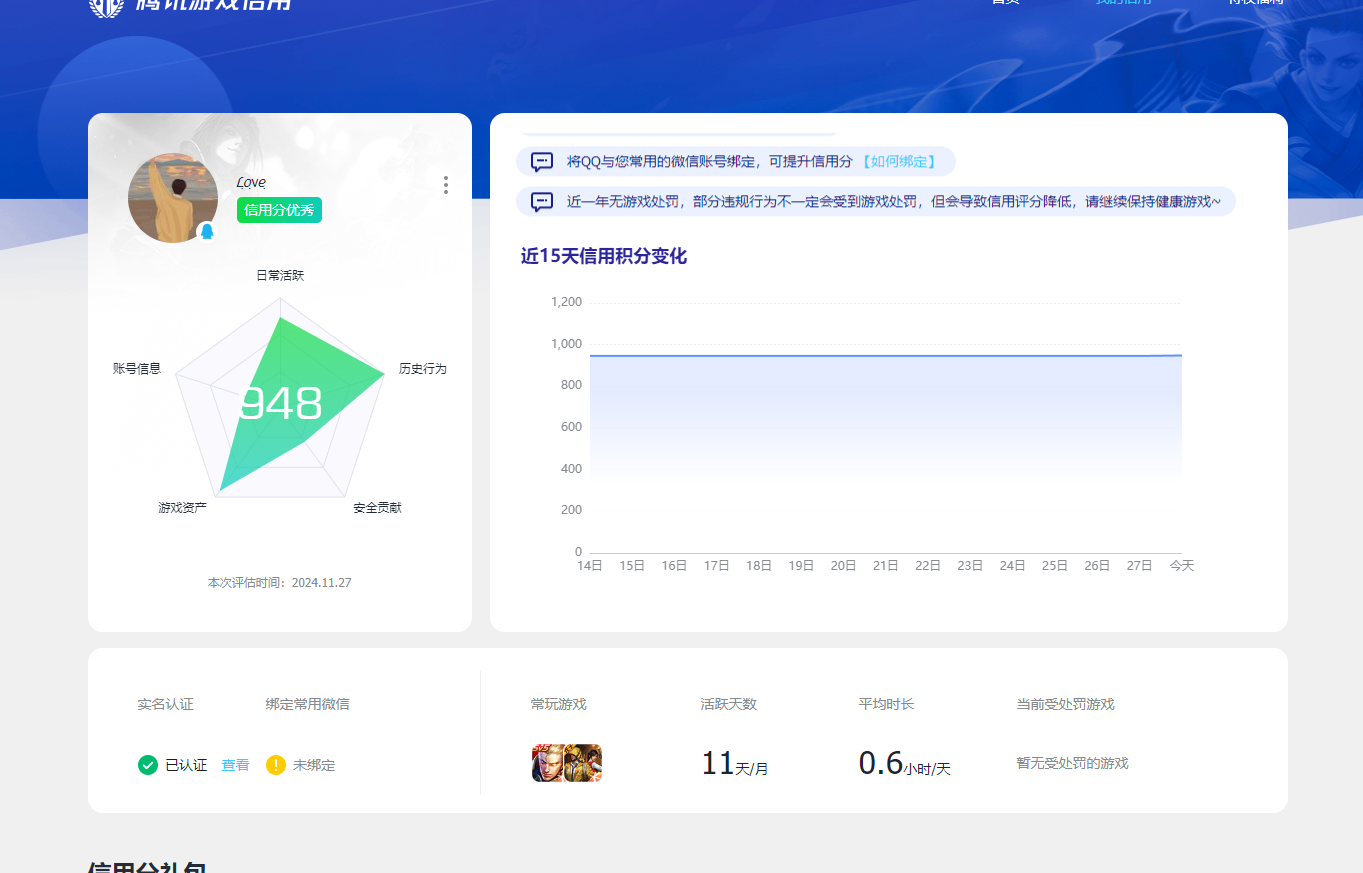
Task: Click the 将QQ与您常用的微信账号绑定 tip text
Action: coord(709,161)
